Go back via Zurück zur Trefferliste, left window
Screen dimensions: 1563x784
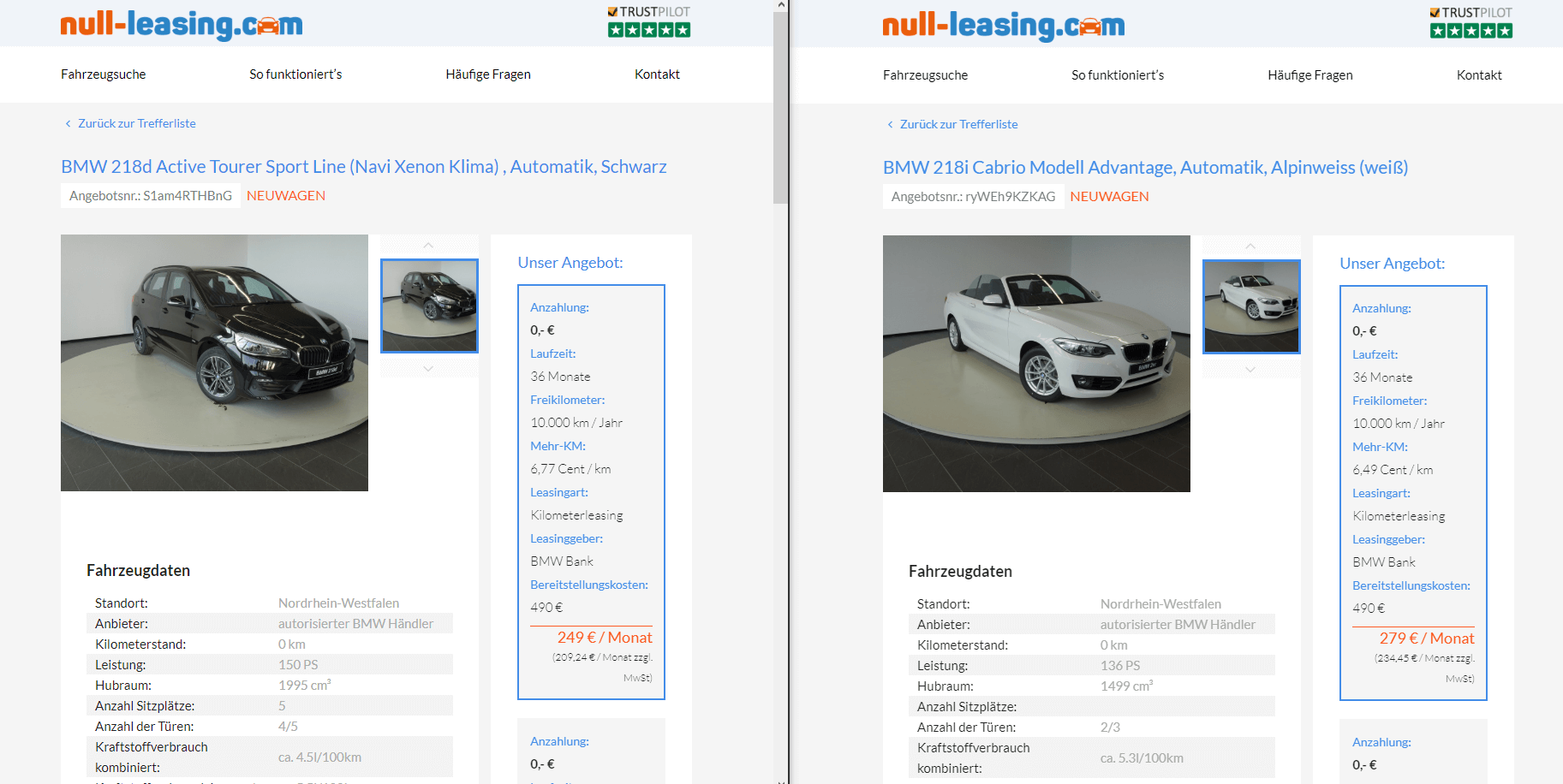[130, 123]
